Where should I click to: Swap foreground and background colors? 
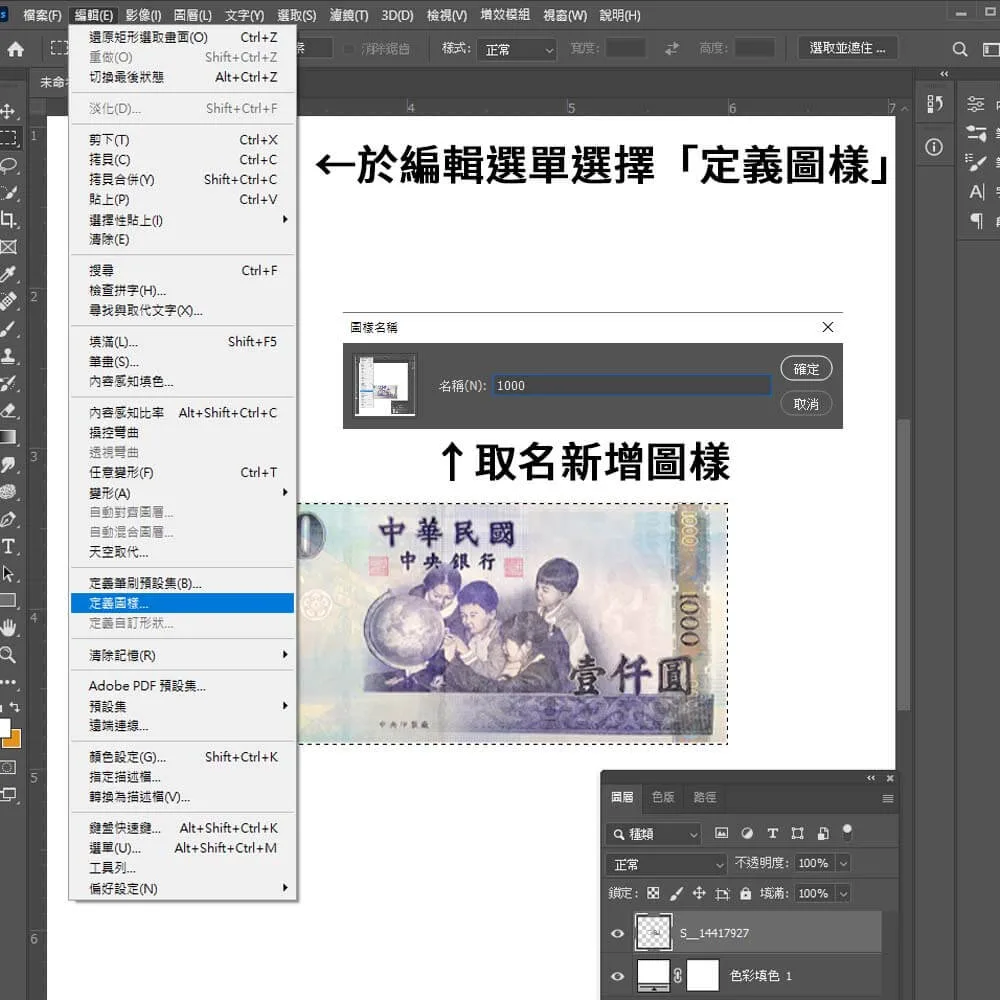coord(14,707)
